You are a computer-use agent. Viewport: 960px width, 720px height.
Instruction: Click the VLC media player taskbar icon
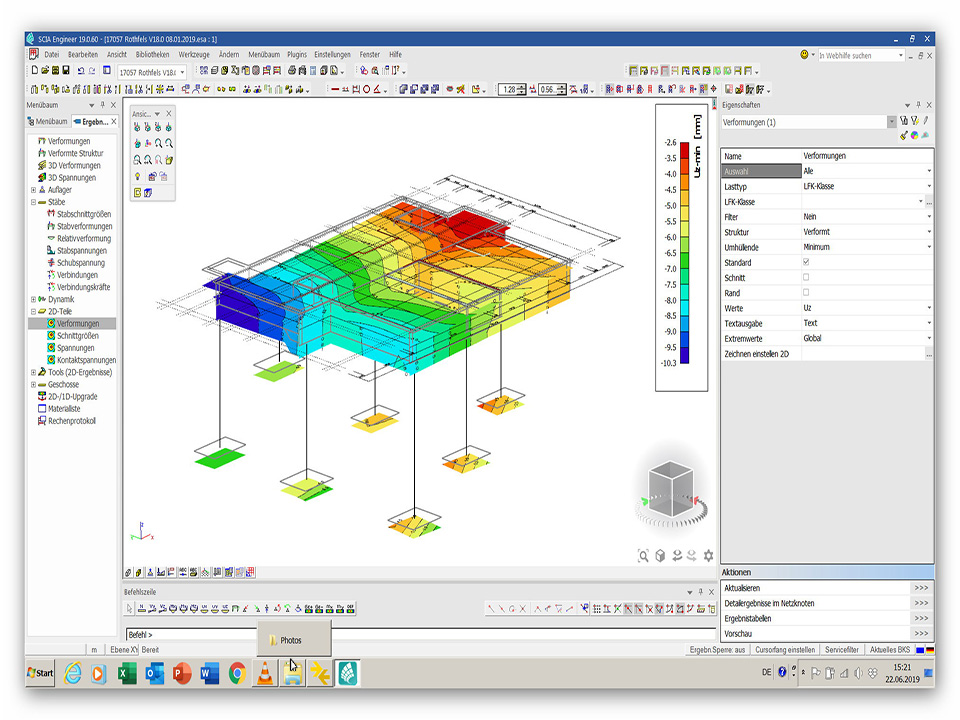(x=264, y=673)
